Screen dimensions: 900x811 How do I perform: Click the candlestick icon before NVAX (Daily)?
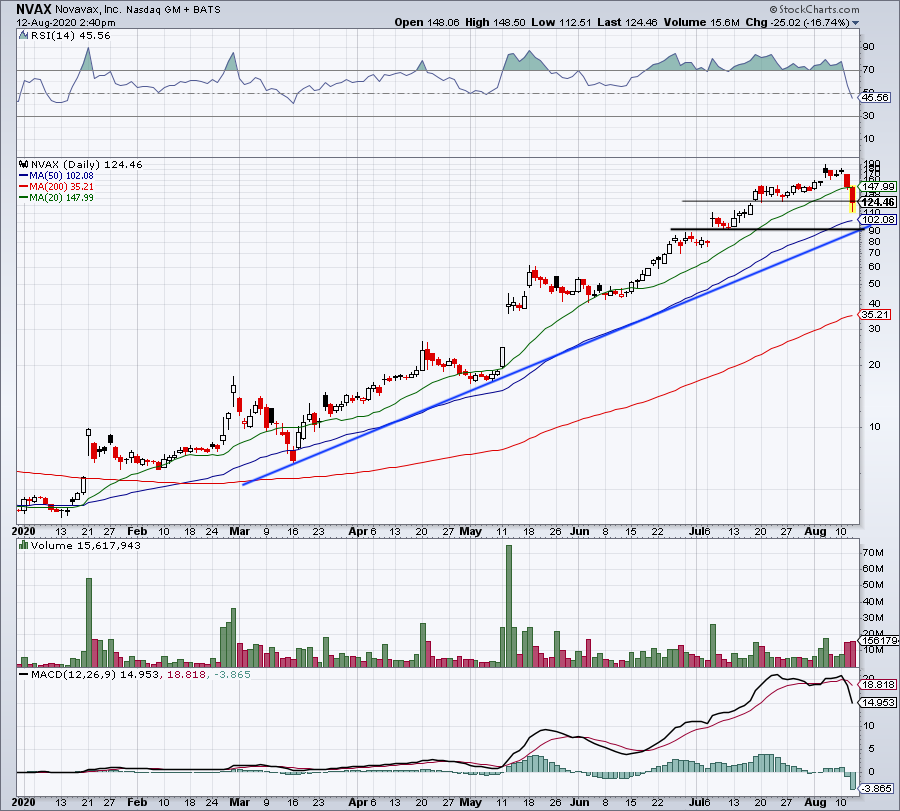[x=24, y=164]
